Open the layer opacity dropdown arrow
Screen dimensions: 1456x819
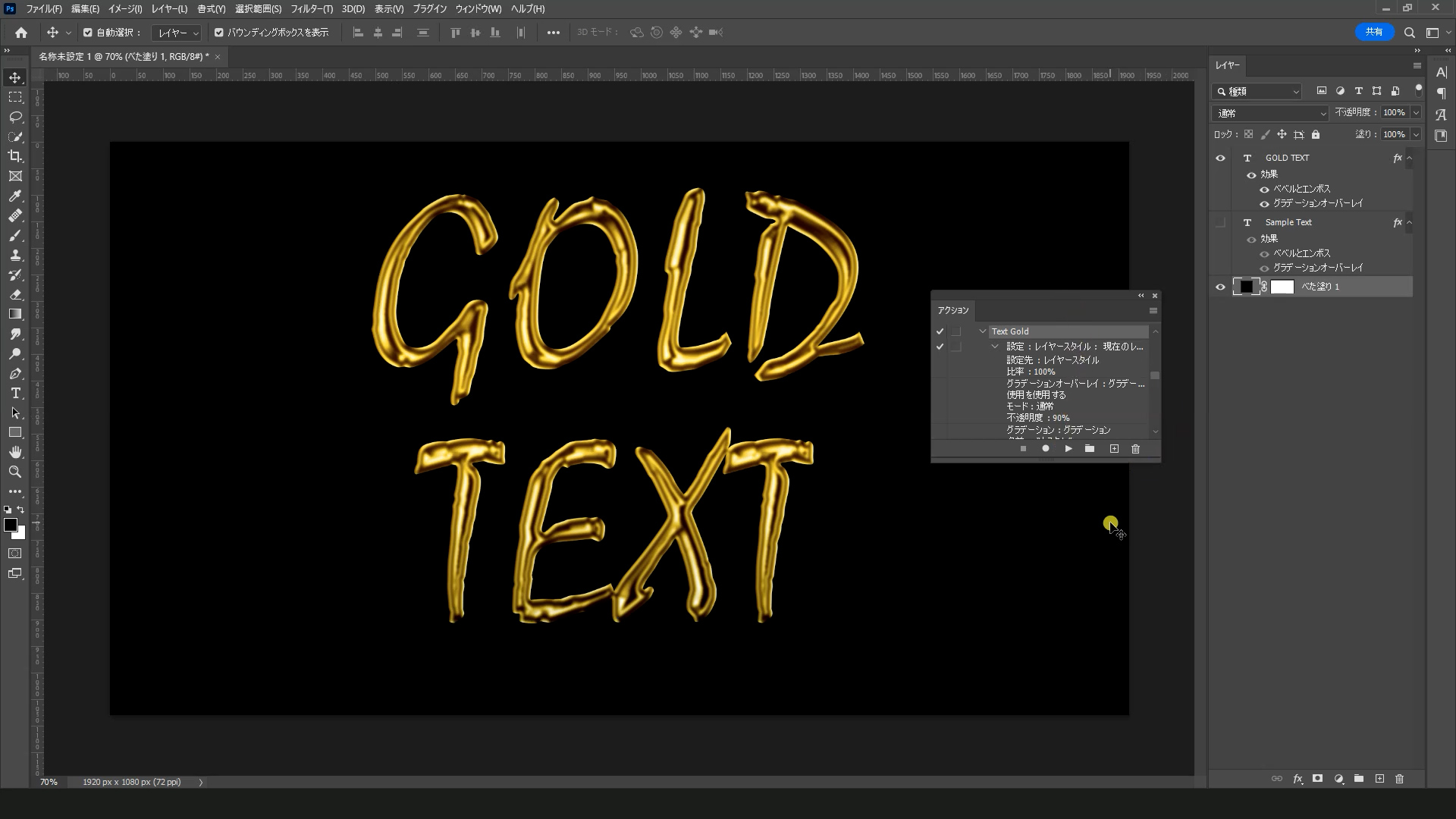click(x=1415, y=112)
